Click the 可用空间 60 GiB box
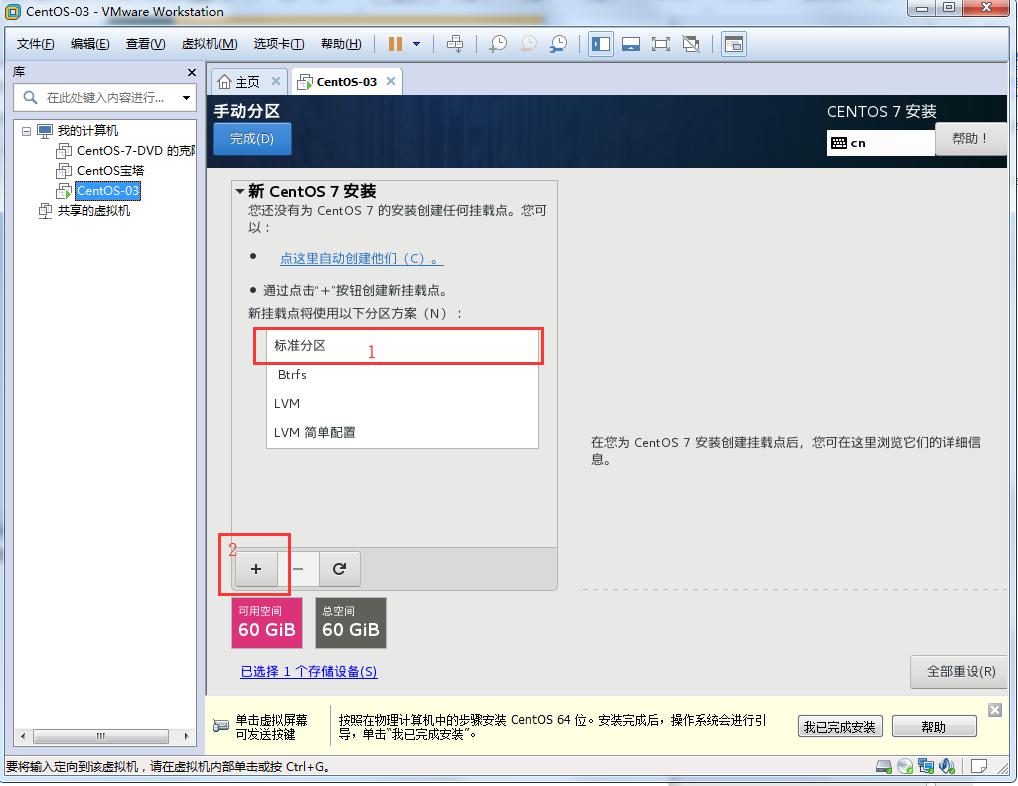This screenshot has height=786, width=1018. tap(267, 623)
